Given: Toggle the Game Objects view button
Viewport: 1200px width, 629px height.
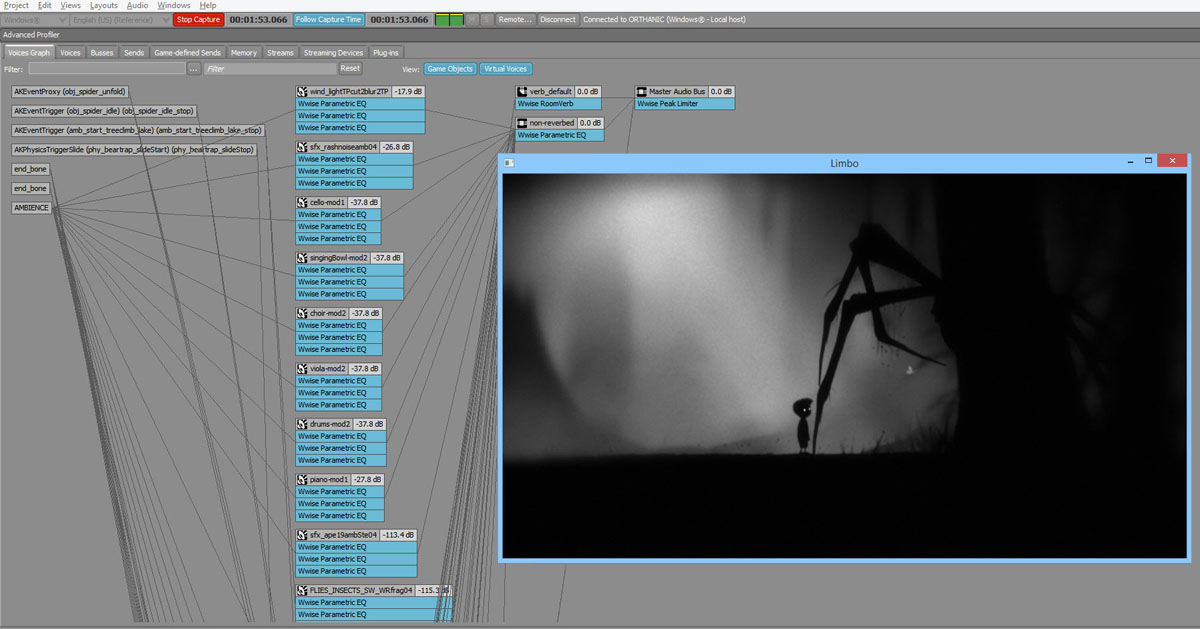Looking at the screenshot, I should (x=449, y=69).
